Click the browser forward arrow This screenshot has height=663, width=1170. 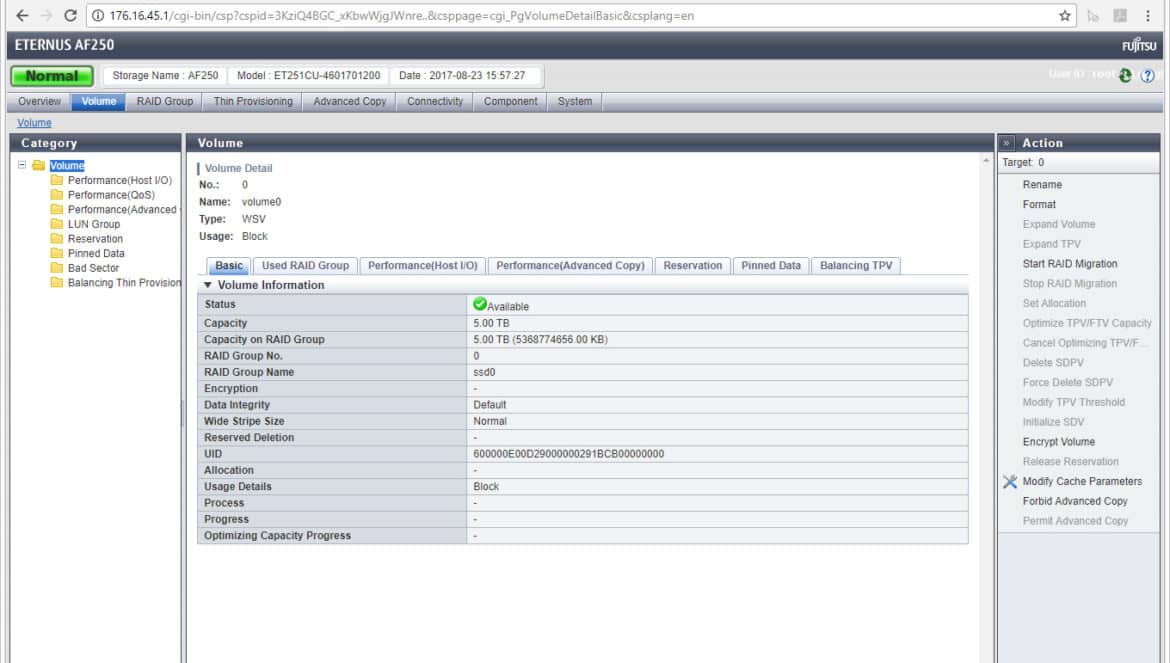click(x=46, y=16)
